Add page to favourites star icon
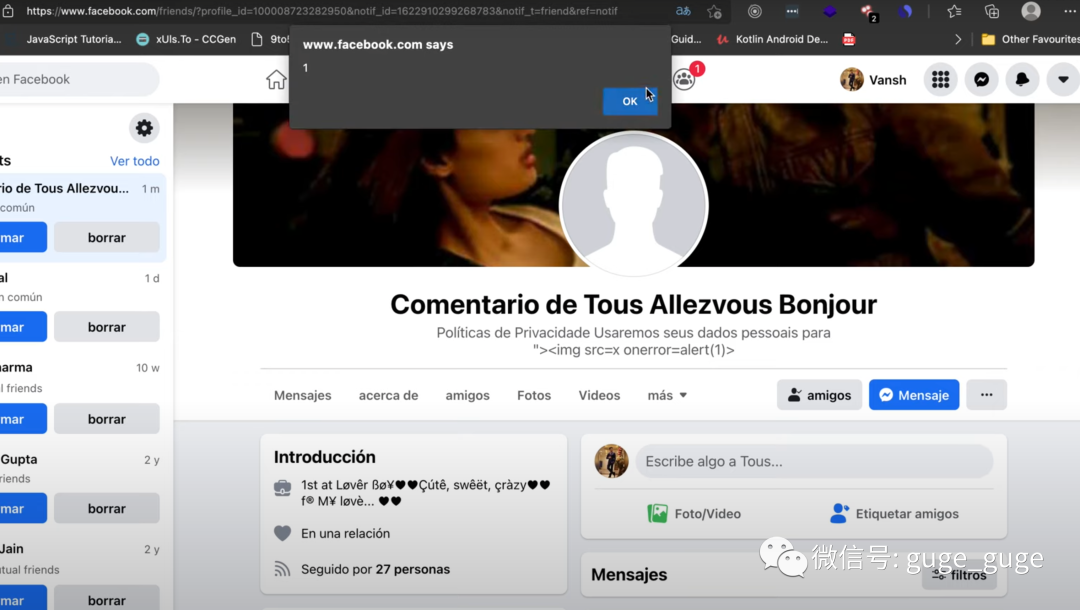 coord(714,11)
